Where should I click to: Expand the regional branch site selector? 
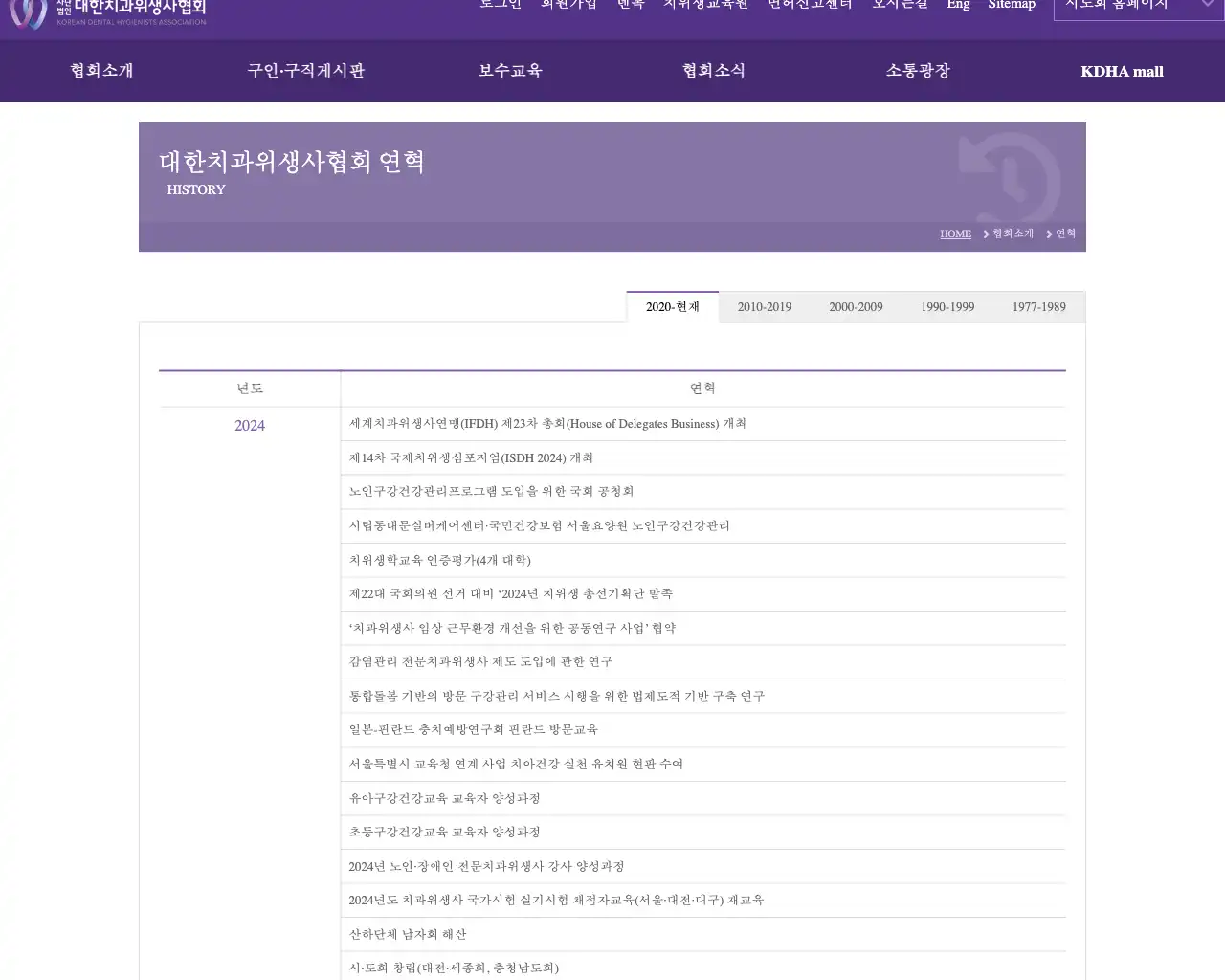(1139, 5)
